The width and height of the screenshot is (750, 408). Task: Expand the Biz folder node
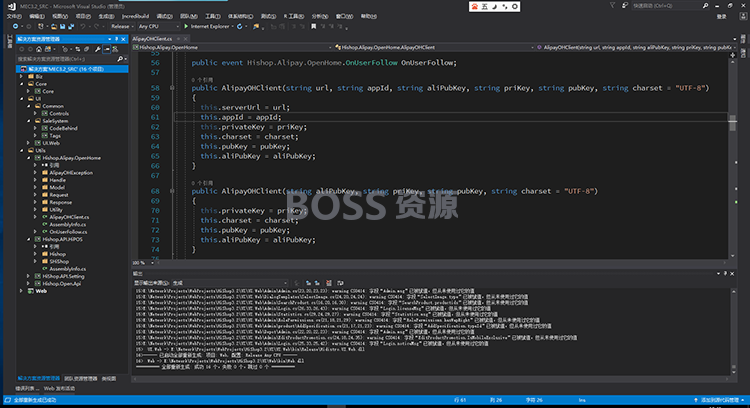(x=21, y=77)
